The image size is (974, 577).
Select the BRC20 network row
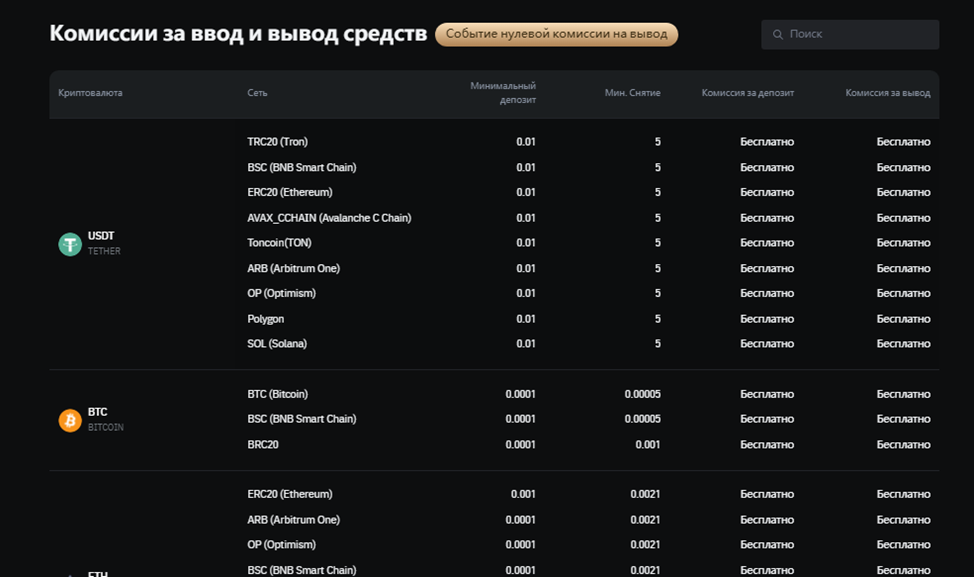[x=263, y=445]
